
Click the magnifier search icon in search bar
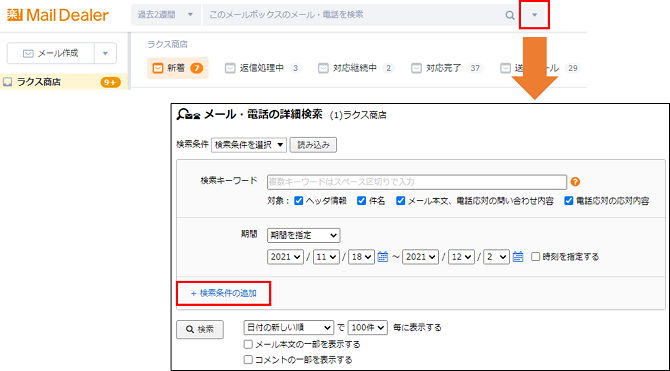click(x=510, y=15)
